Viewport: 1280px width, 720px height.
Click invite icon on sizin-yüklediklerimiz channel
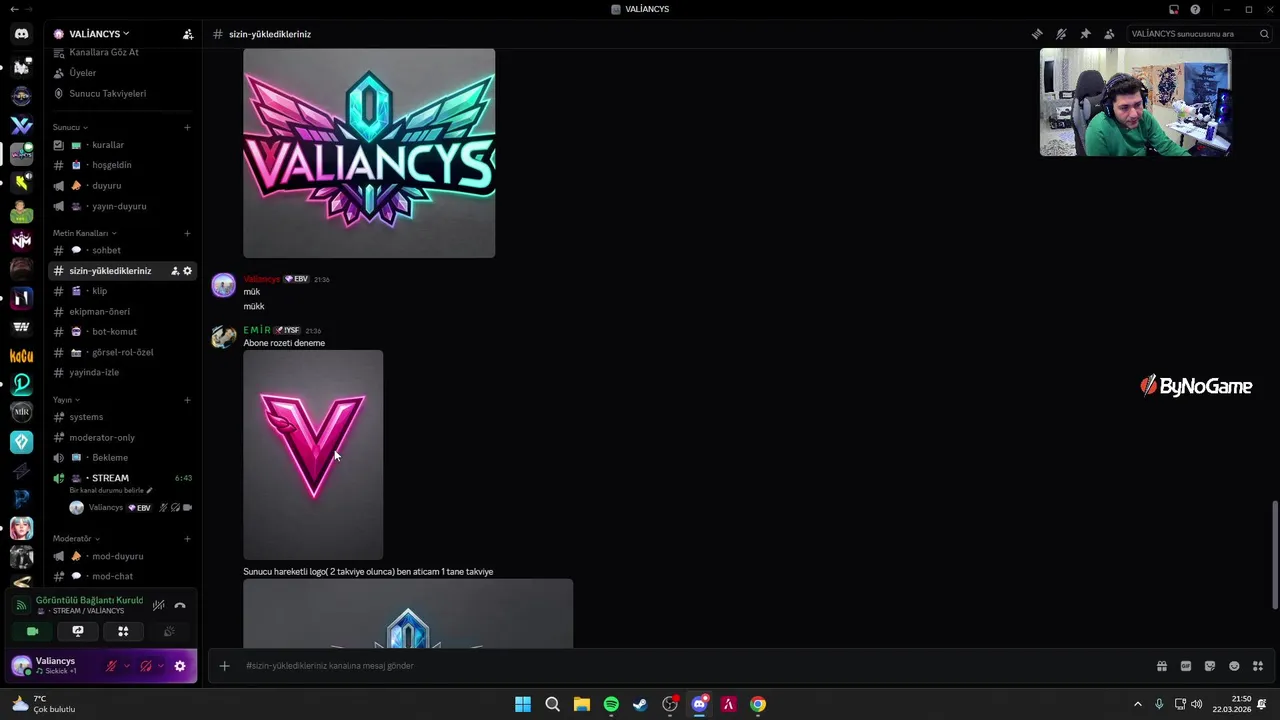(175, 271)
